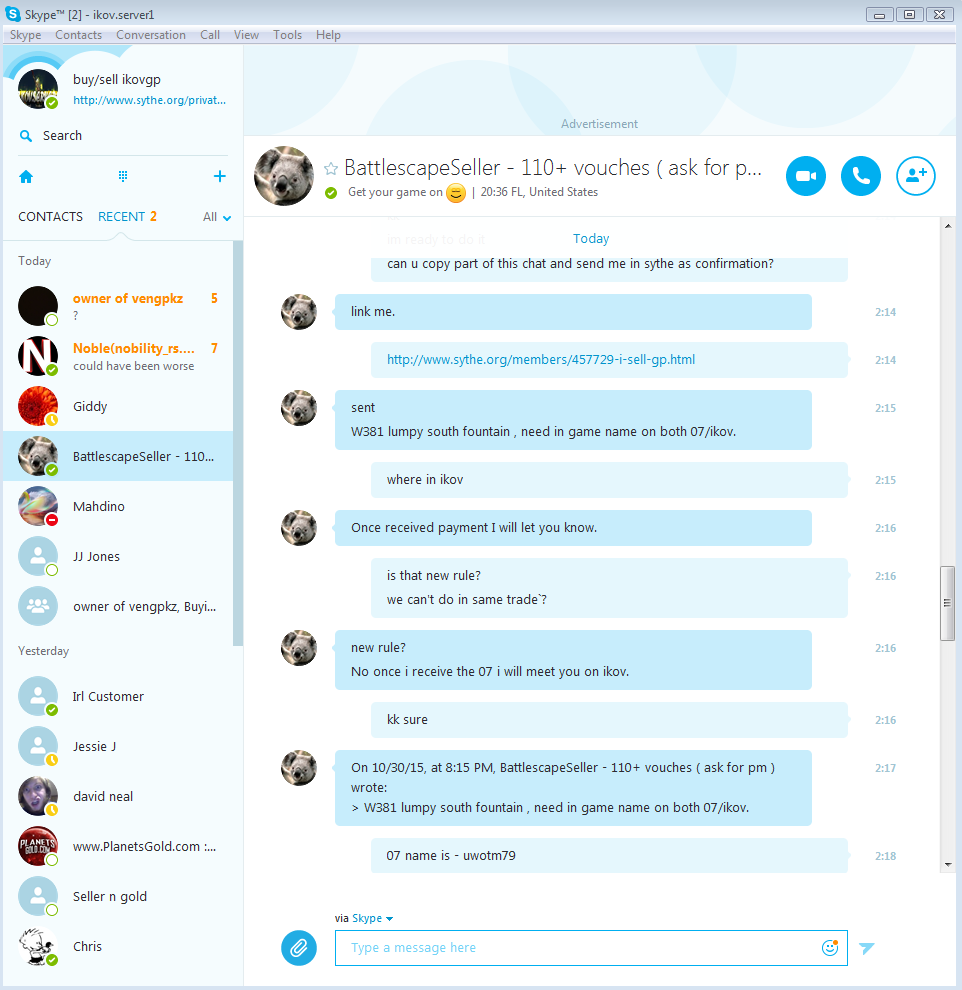The height and width of the screenshot is (990, 962).
Task: Toggle the favorite star next to BattlescapeSeller
Action: [331, 169]
